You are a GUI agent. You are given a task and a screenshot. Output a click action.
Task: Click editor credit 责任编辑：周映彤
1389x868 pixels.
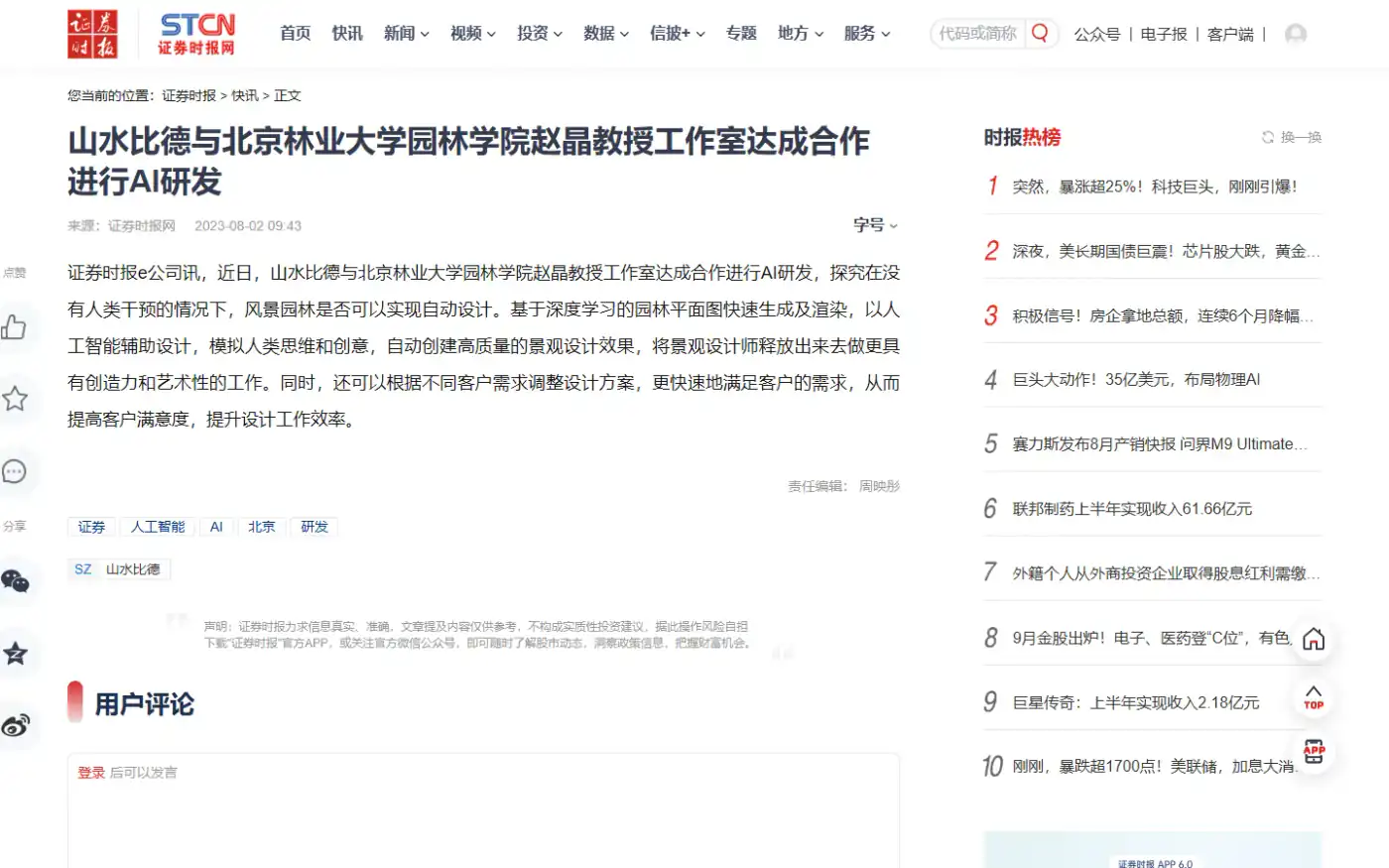click(844, 486)
